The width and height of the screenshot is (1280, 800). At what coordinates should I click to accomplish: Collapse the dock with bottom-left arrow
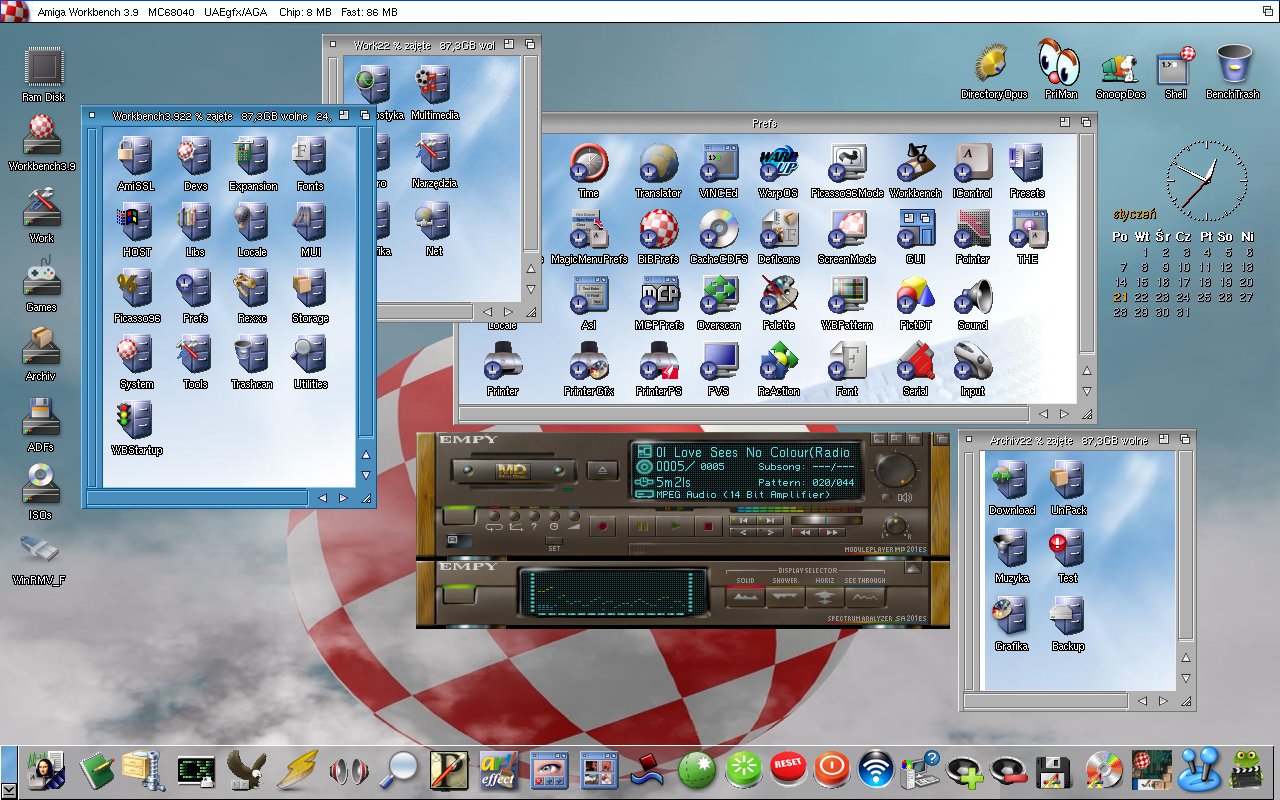pyautogui.click(x=8, y=790)
